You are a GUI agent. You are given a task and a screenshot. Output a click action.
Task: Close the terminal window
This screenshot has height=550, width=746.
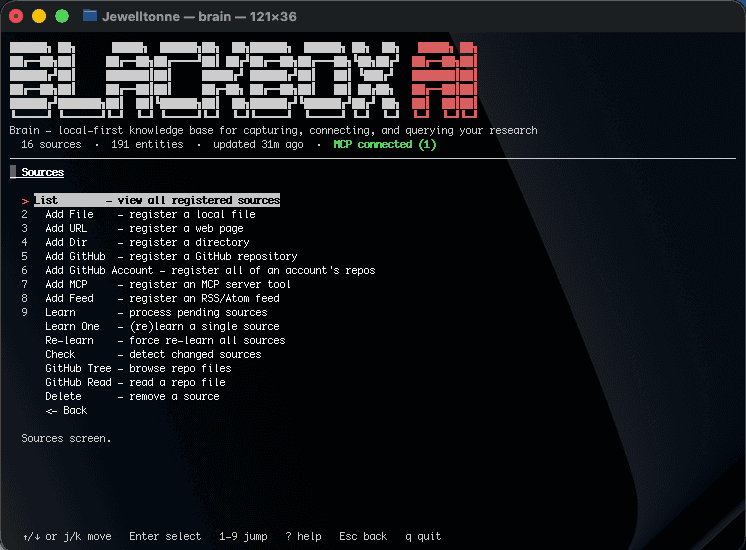[x=16, y=17]
